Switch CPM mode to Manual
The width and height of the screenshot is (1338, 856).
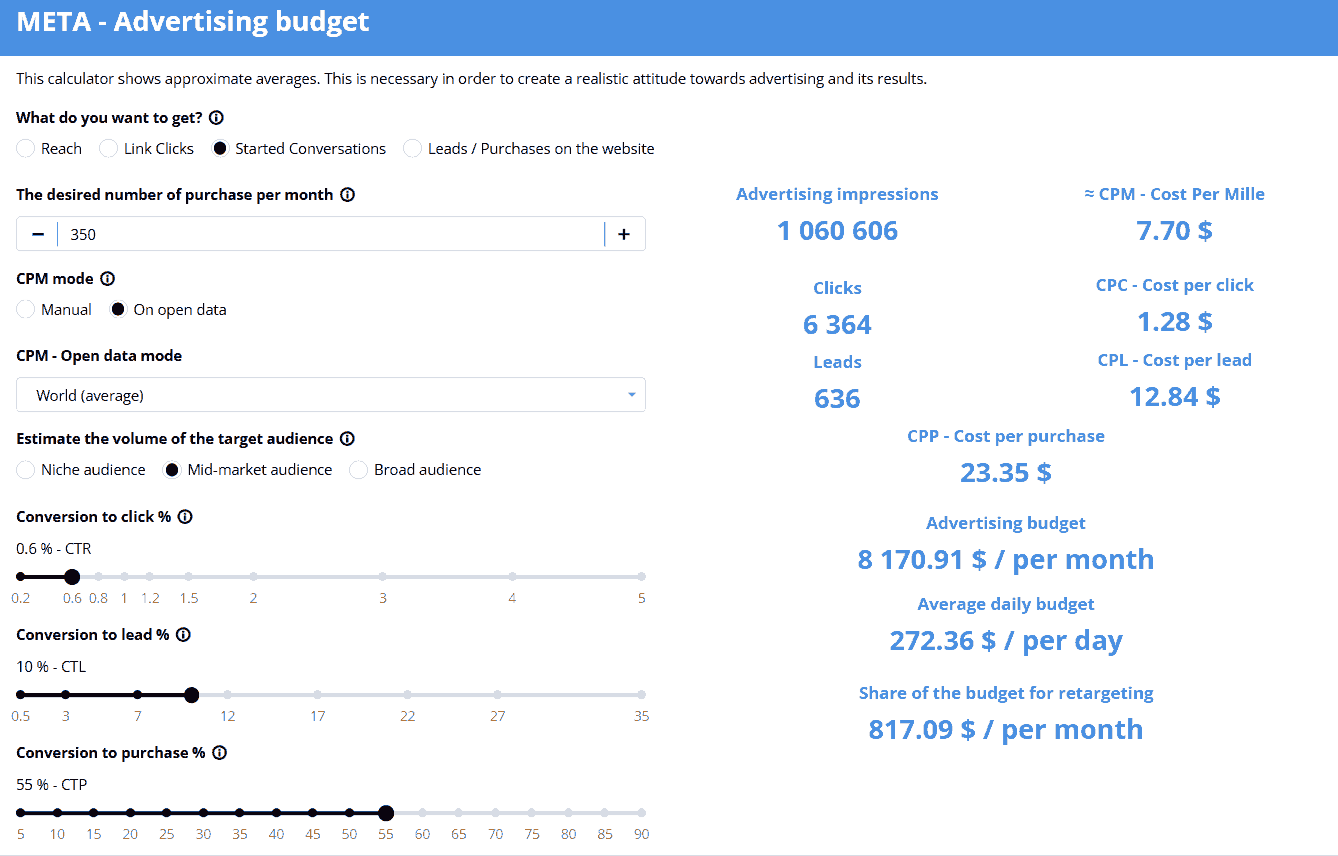click(x=26, y=310)
